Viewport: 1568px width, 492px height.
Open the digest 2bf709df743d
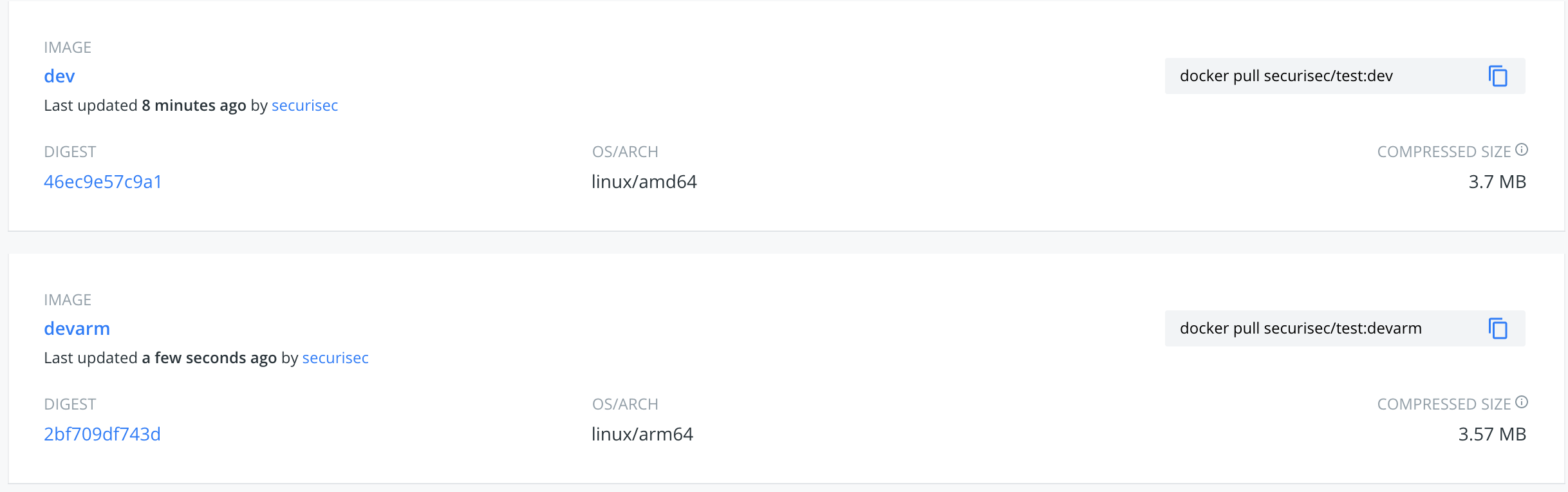[x=103, y=434]
